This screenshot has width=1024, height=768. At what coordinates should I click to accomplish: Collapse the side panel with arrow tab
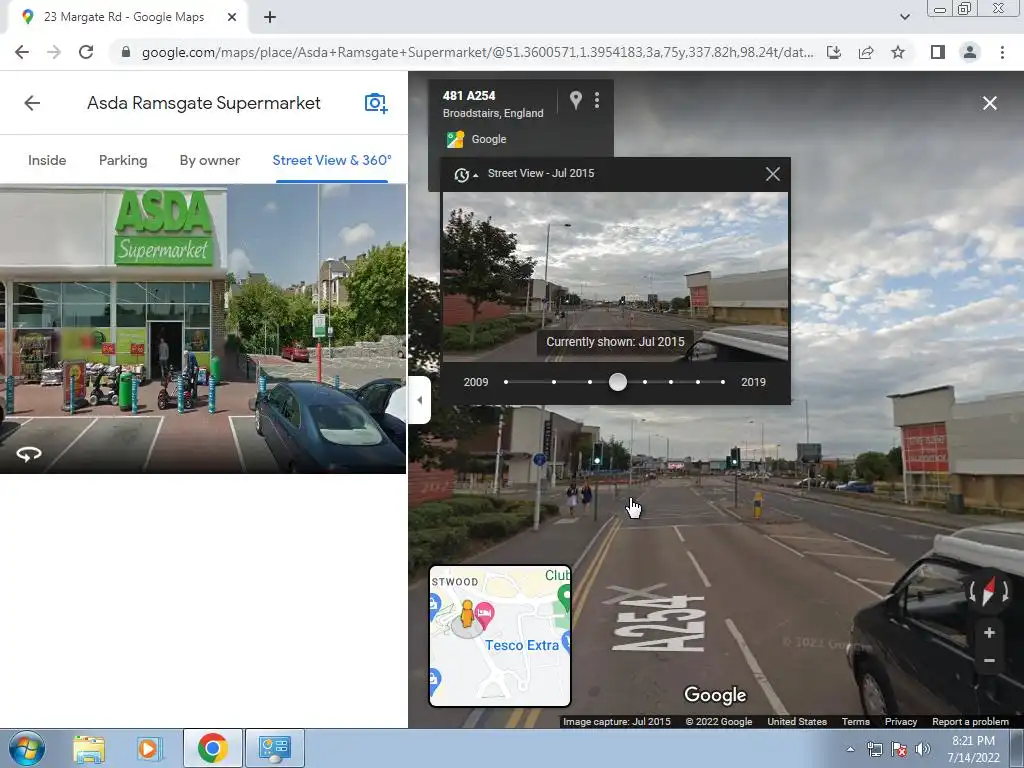tap(419, 400)
